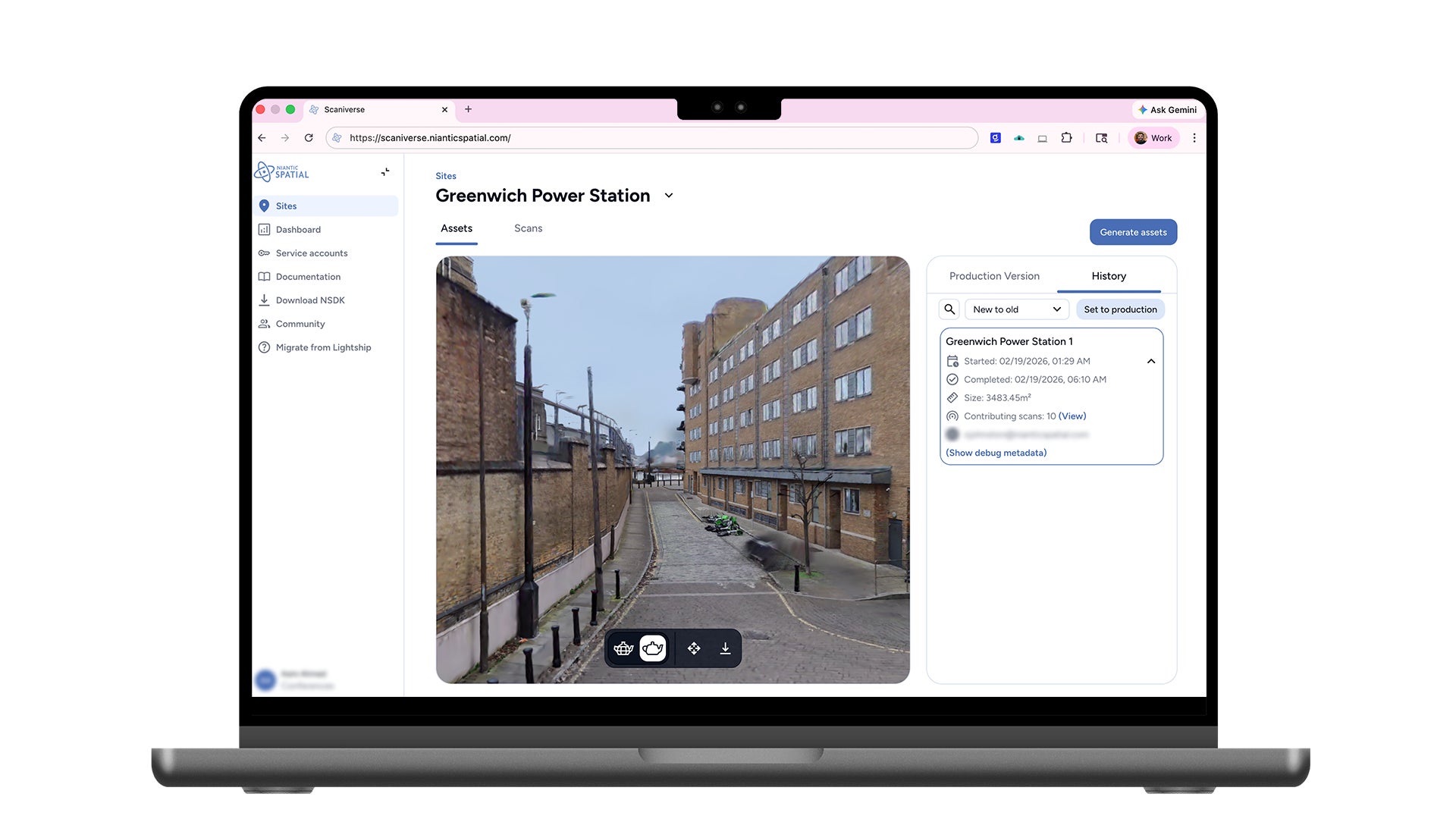This screenshot has height=819, width=1456.
Task: Click the browser extensions puzzle icon
Action: (x=1066, y=138)
